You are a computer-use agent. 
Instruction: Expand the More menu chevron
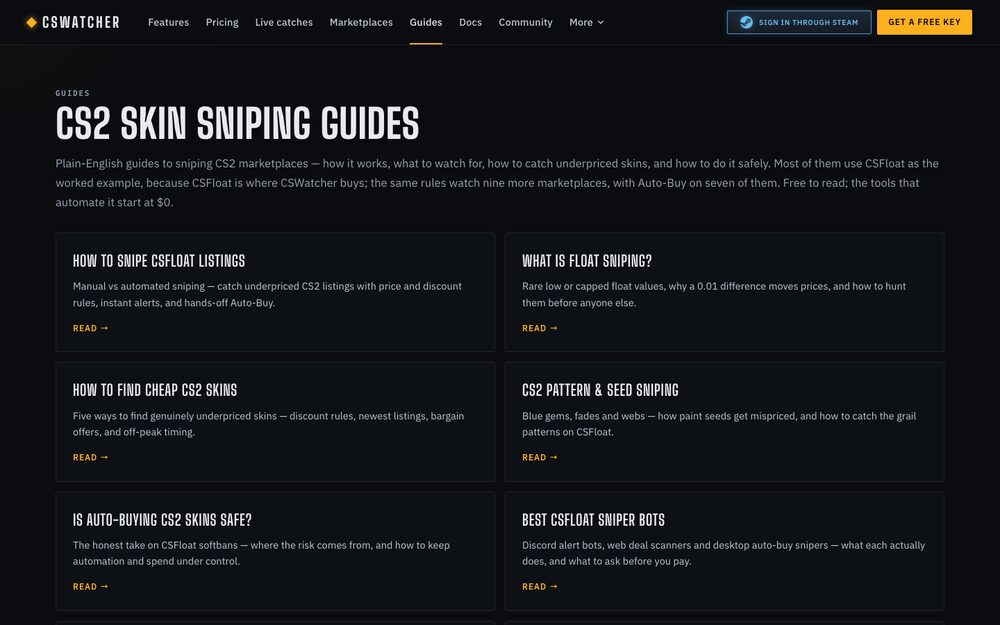click(x=600, y=22)
